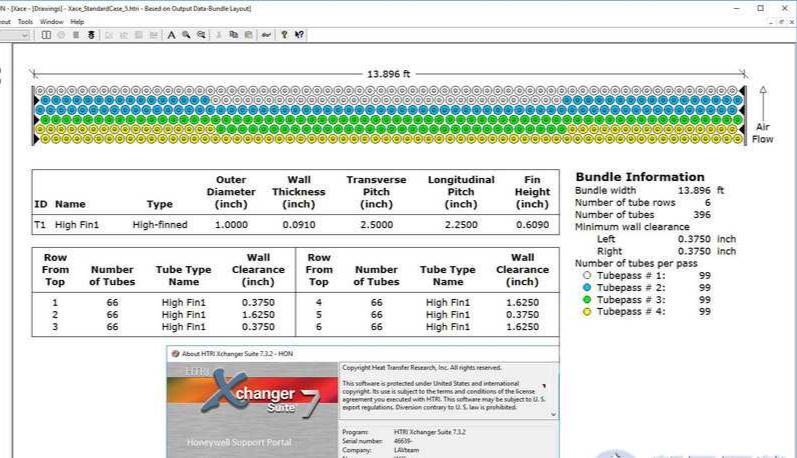Open the Help menu
Viewport: 797px width, 458px height.
[77, 21]
